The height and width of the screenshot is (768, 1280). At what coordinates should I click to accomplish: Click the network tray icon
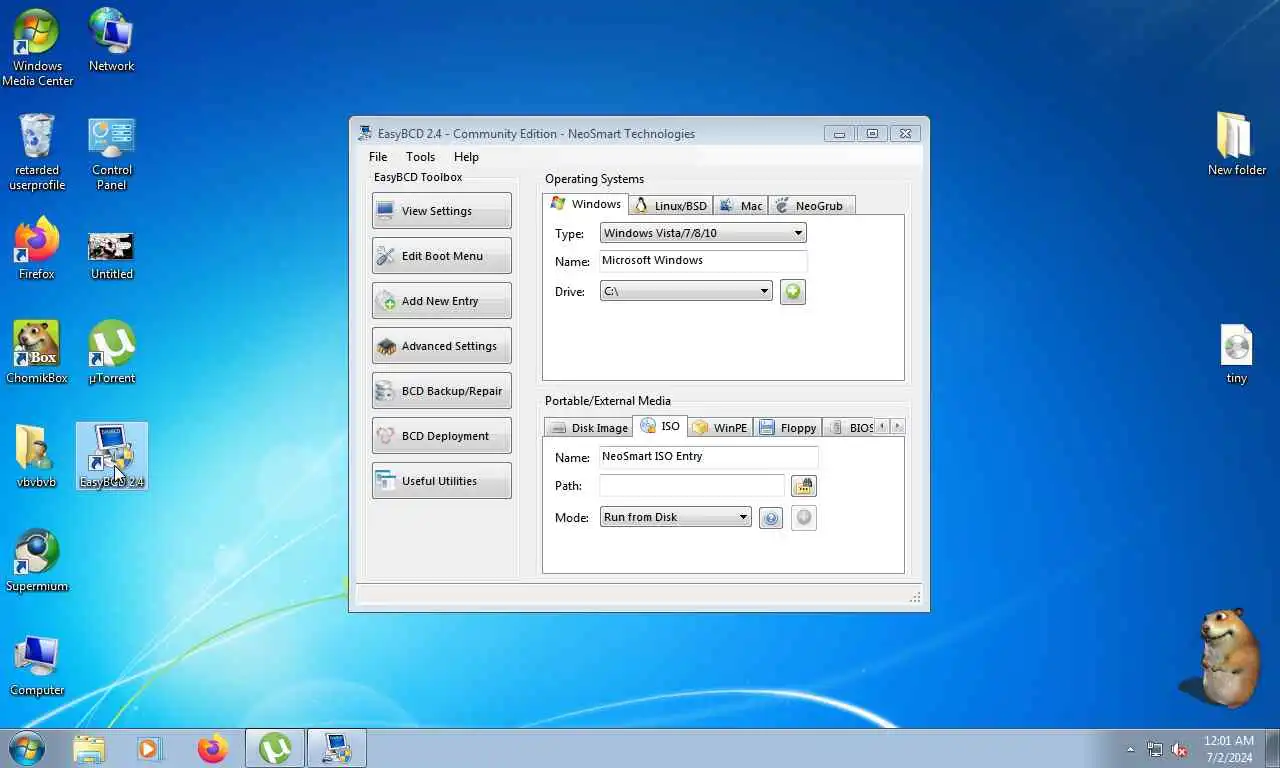click(x=1155, y=749)
